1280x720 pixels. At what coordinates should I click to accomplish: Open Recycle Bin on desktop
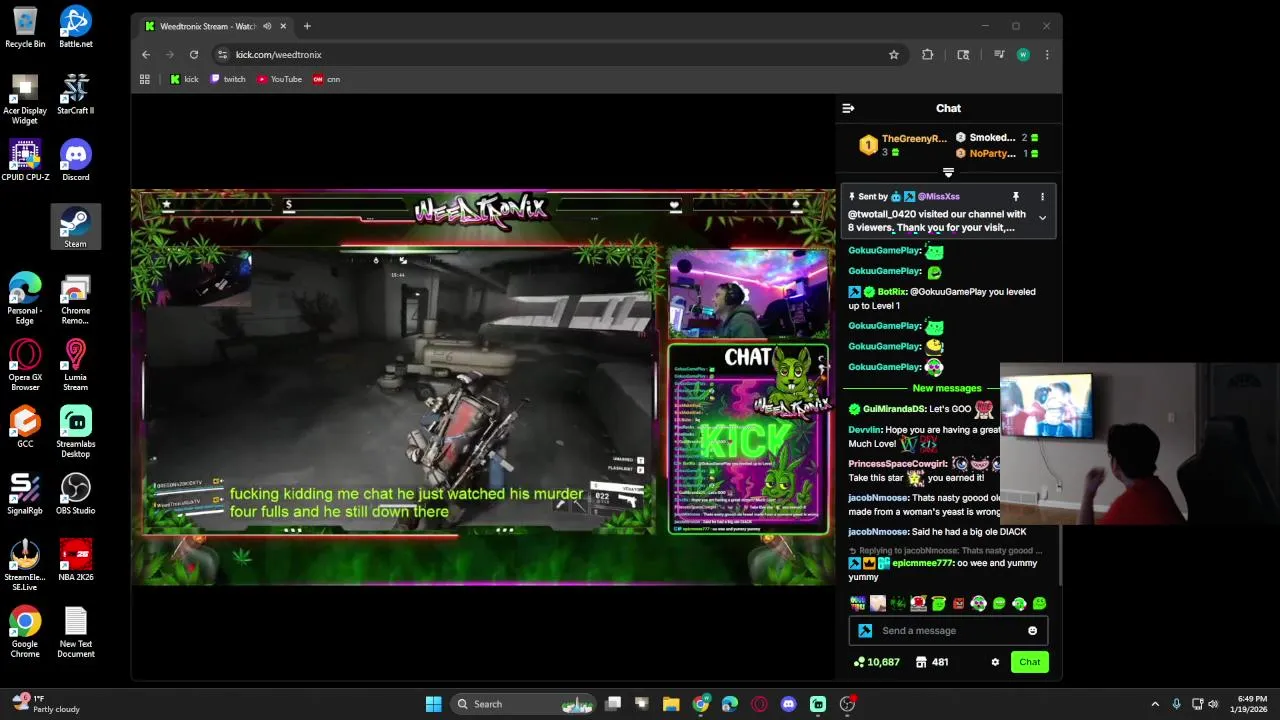point(25,27)
